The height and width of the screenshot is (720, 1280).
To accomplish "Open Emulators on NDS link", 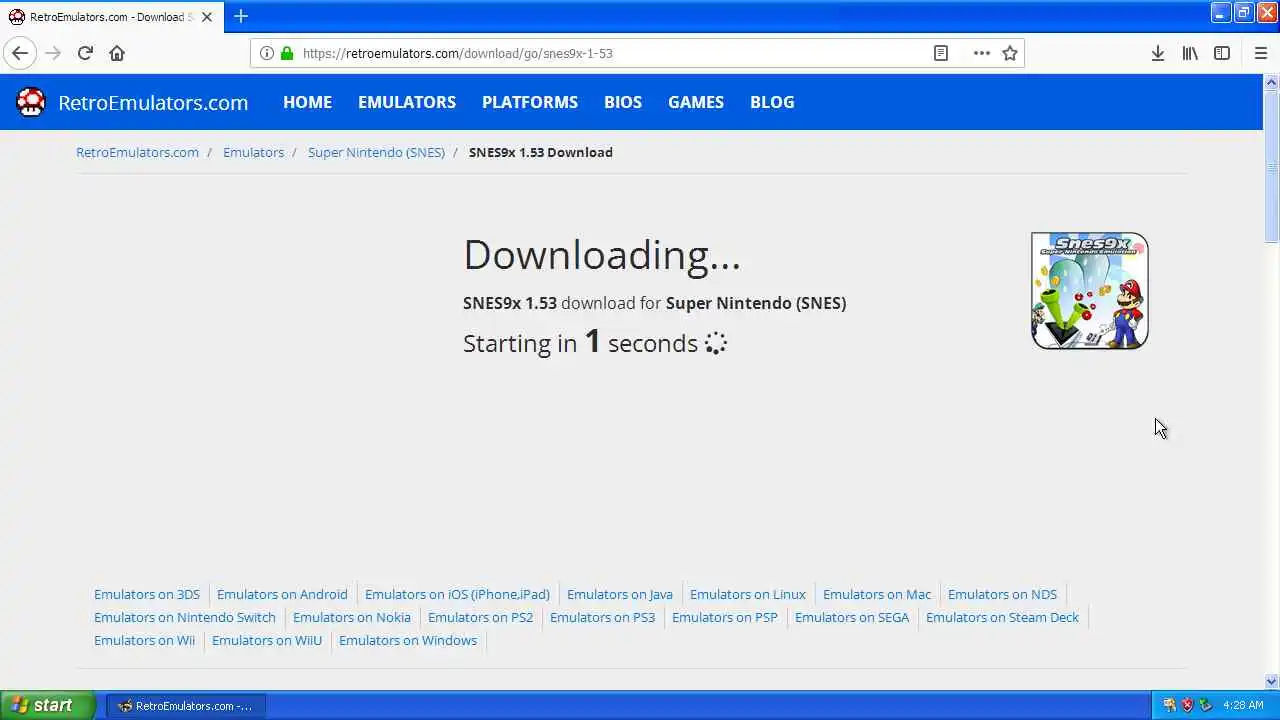I will (x=1002, y=594).
